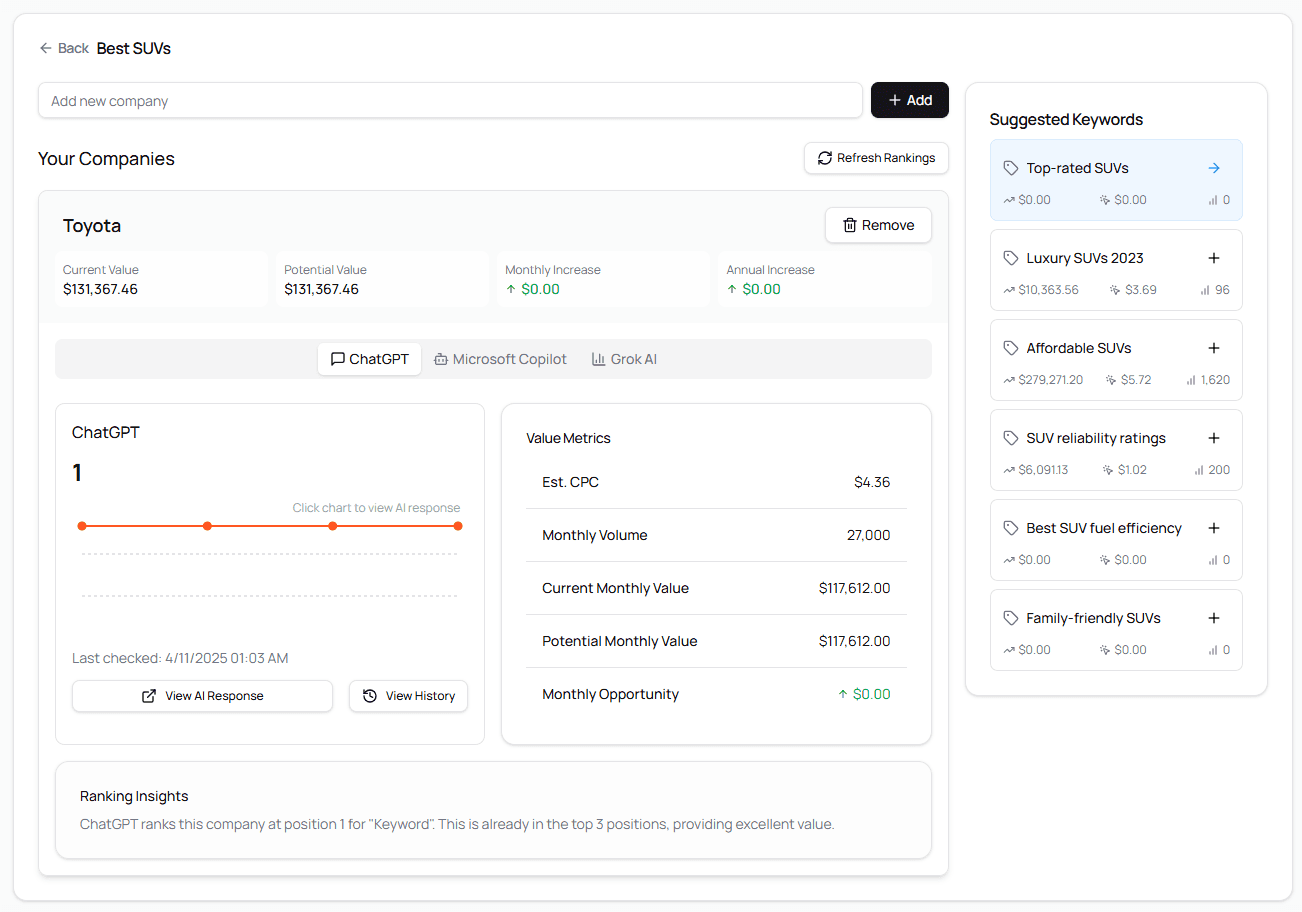
Task: Click the Affordable SUVs keyword text
Action: [1079, 348]
